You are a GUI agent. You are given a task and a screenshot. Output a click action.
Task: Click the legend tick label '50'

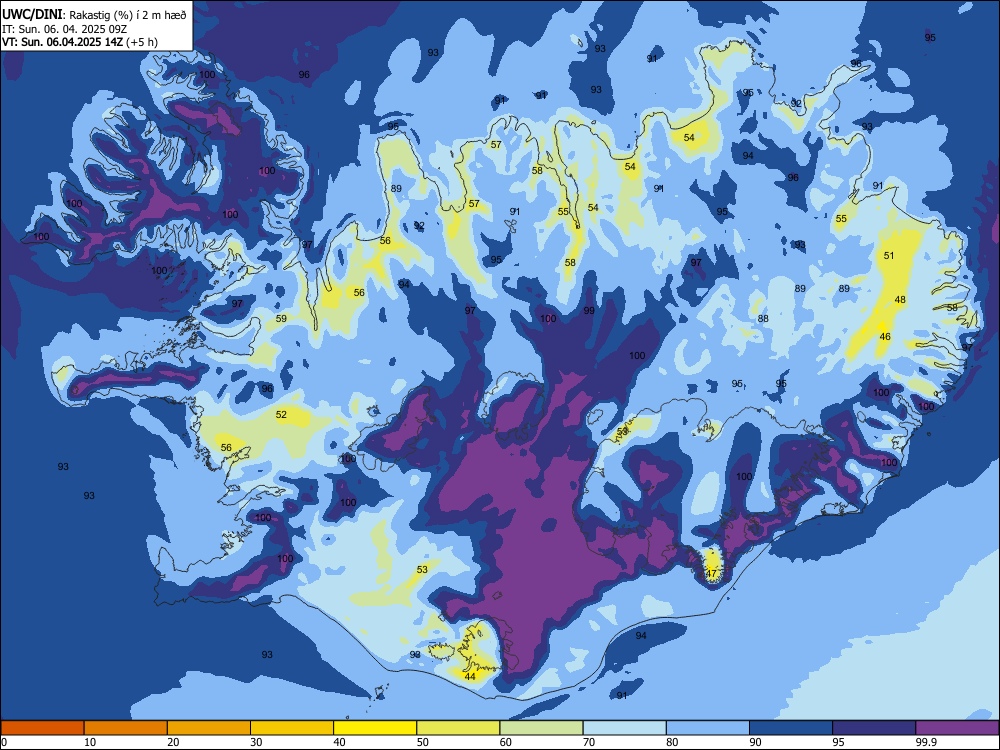(x=423, y=742)
